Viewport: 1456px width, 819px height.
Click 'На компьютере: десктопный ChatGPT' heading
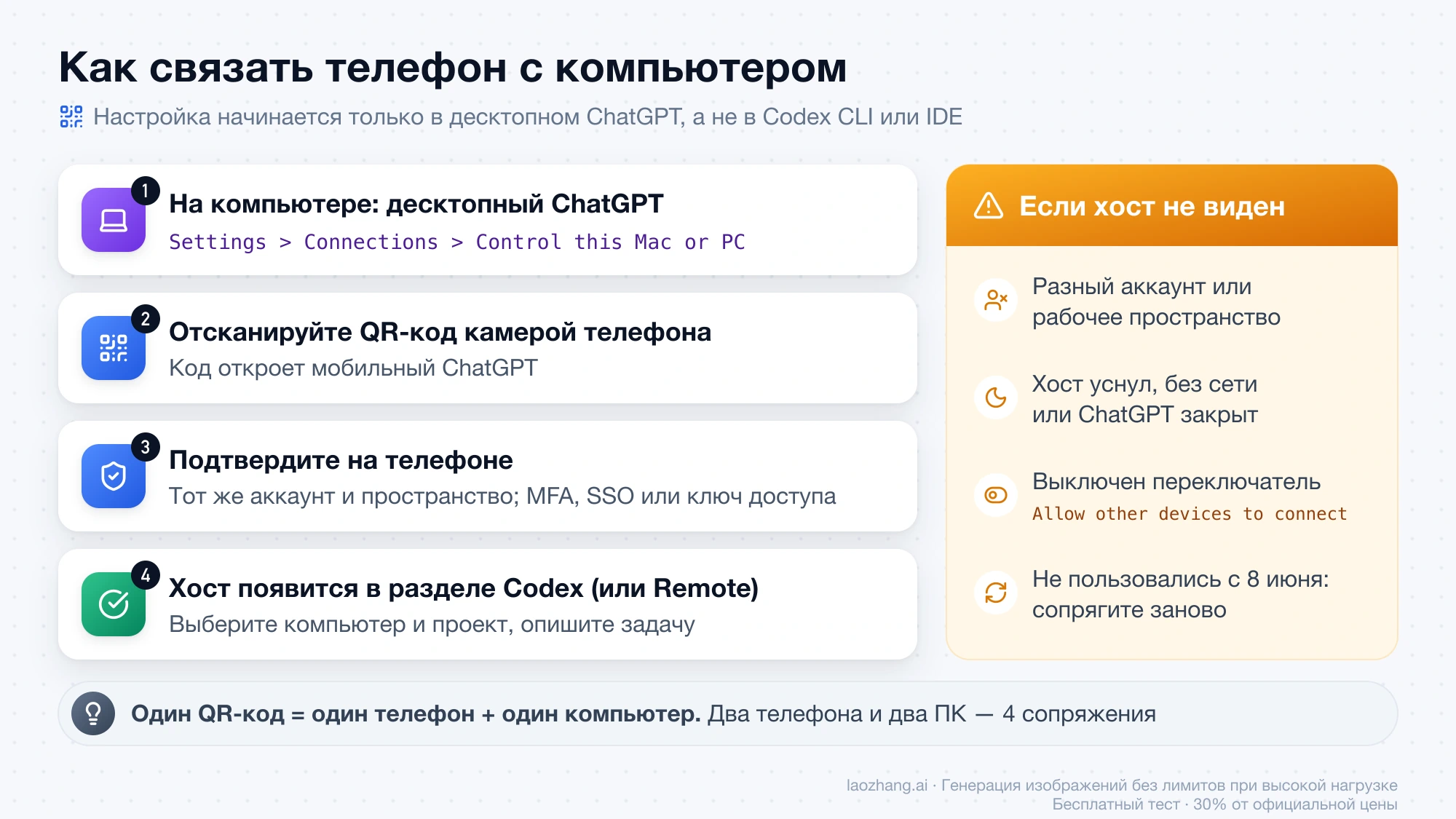pos(416,204)
